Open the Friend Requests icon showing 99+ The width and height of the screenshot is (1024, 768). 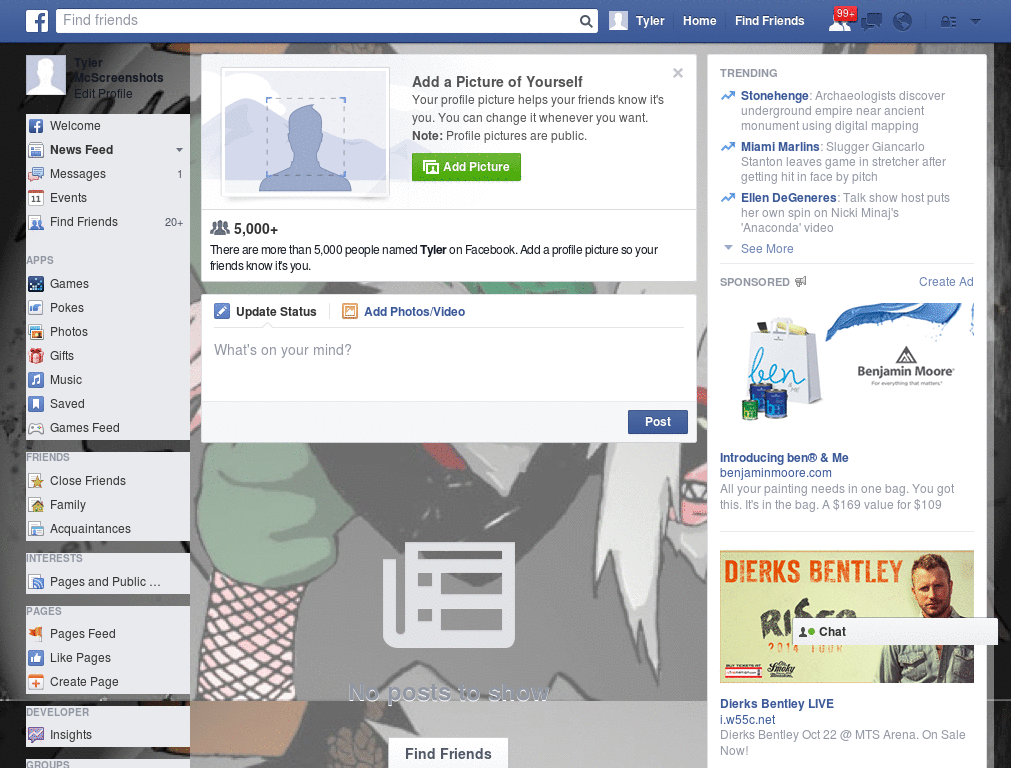tap(840, 21)
